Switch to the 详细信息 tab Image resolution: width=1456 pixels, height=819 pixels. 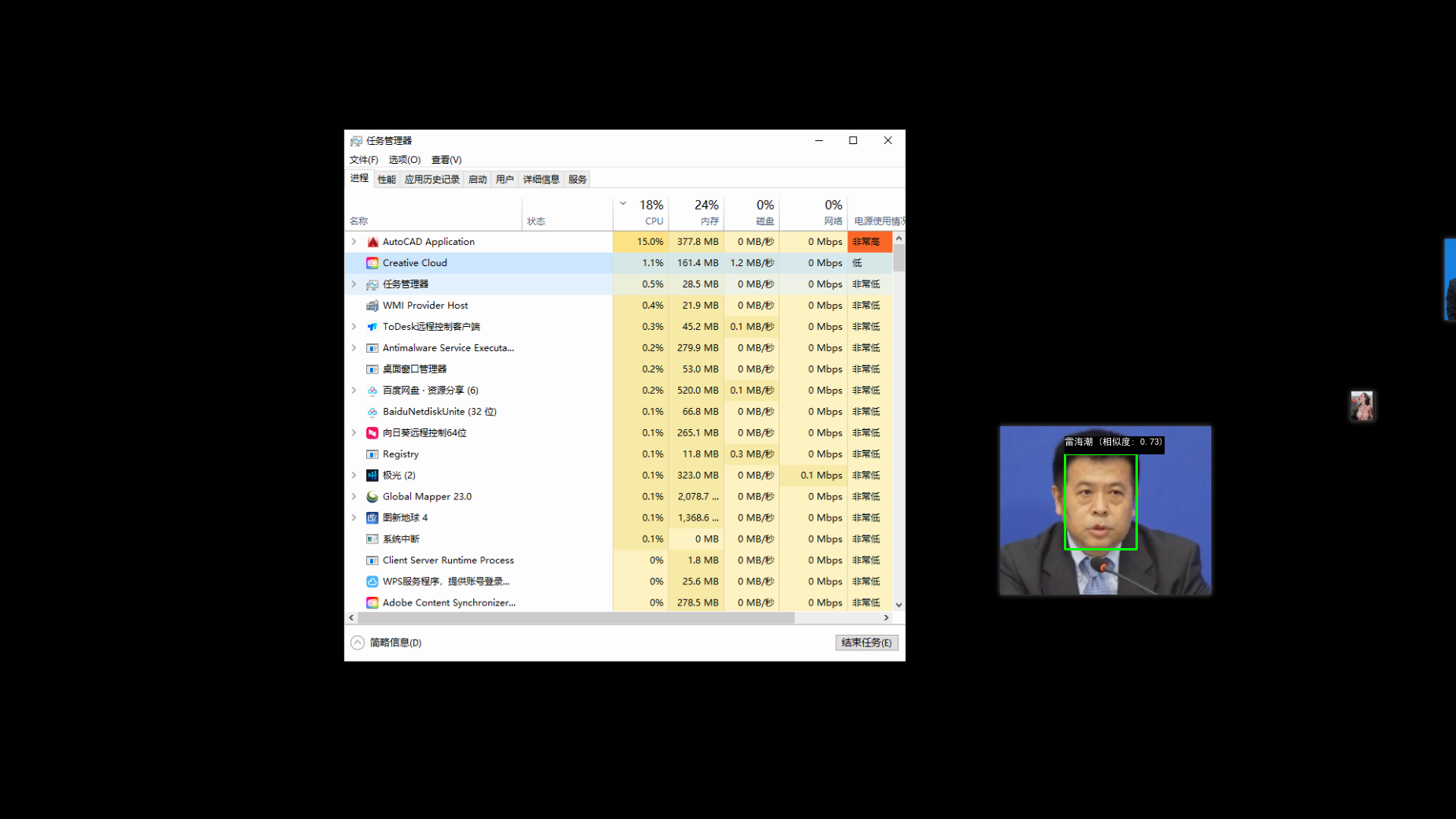[x=541, y=180]
